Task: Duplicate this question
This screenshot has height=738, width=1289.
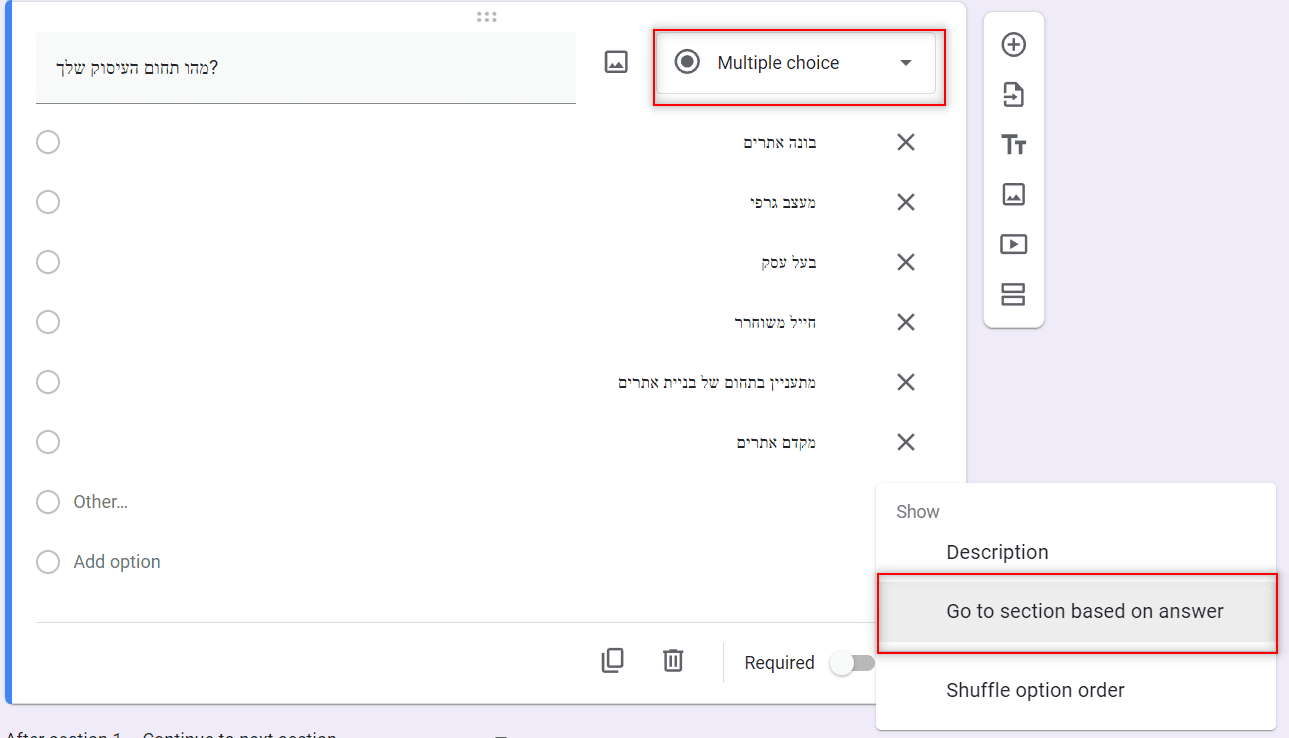Action: click(x=613, y=661)
